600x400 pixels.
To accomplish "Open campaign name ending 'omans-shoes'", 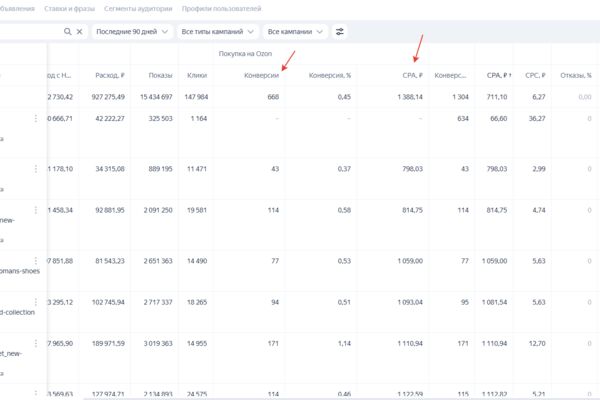I will tap(20, 271).
